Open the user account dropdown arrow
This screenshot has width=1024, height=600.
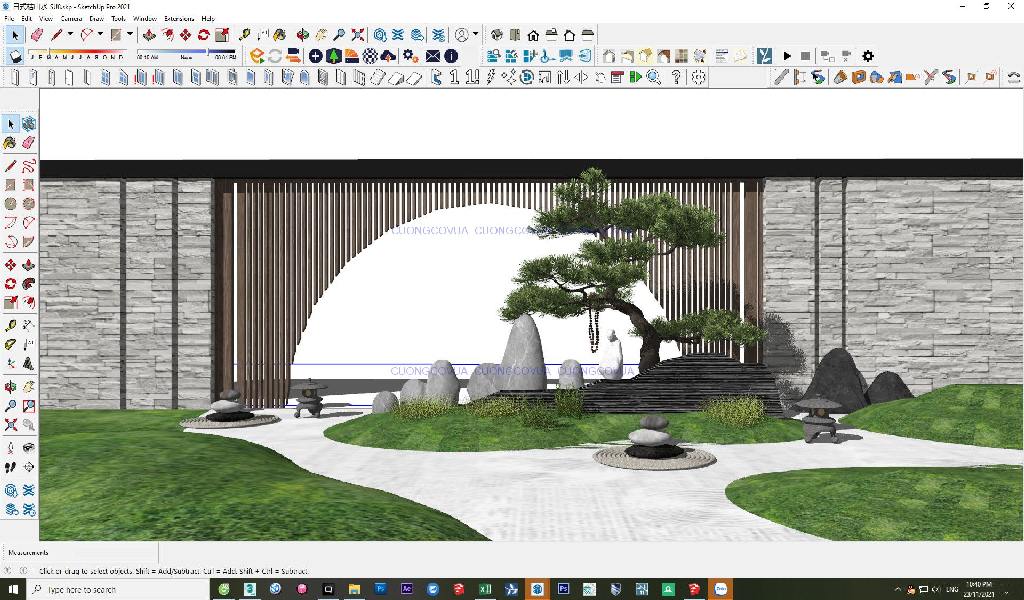click(475, 35)
